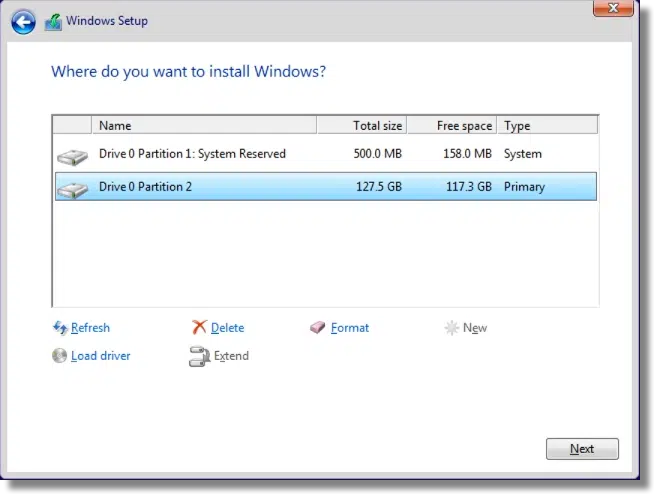Click the red X Delete icon
The image size is (654, 494).
(199, 328)
